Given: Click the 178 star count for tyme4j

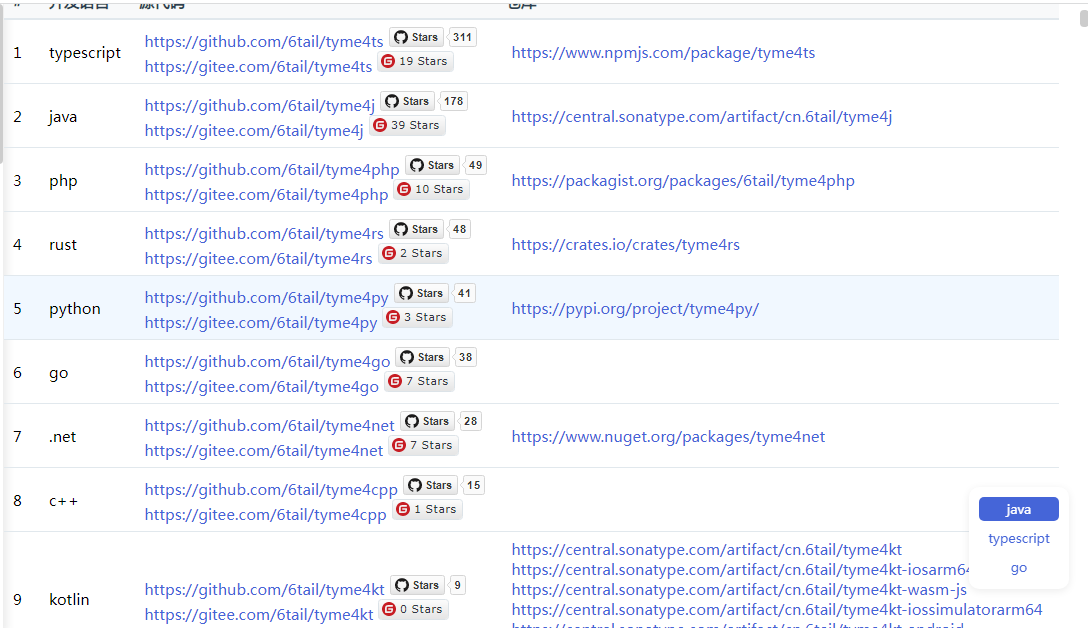Looking at the screenshot, I should point(453,101).
